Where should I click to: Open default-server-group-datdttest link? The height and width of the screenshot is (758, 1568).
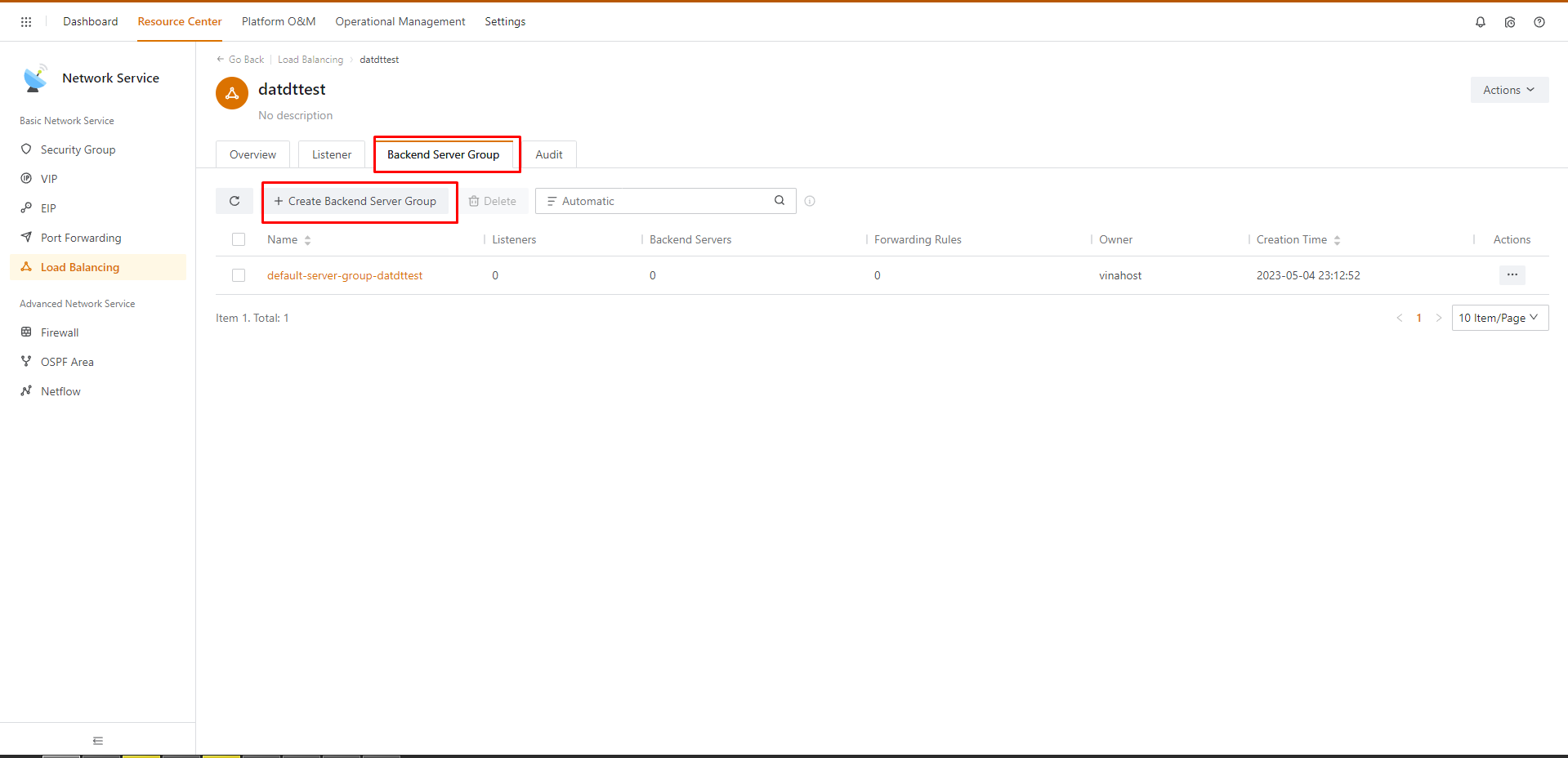tap(345, 275)
